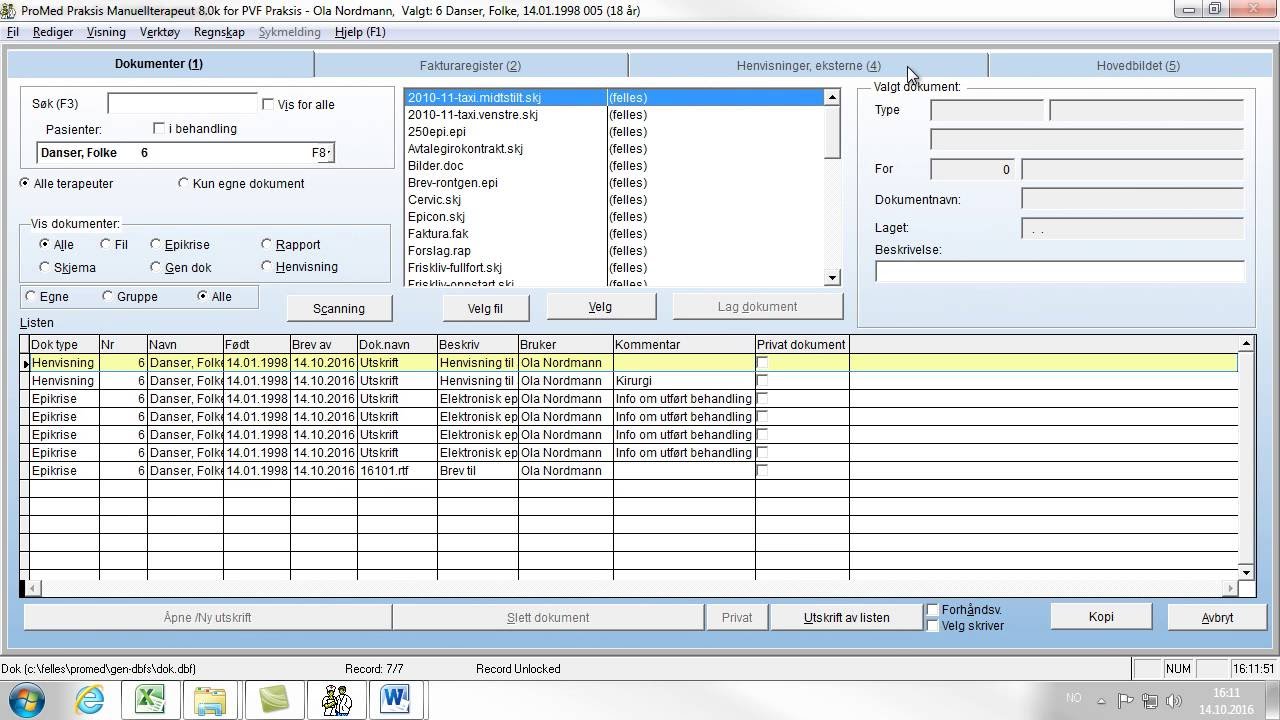Select the 'Rapport' document filter
This screenshot has height=720, width=1280.
[x=267, y=244]
